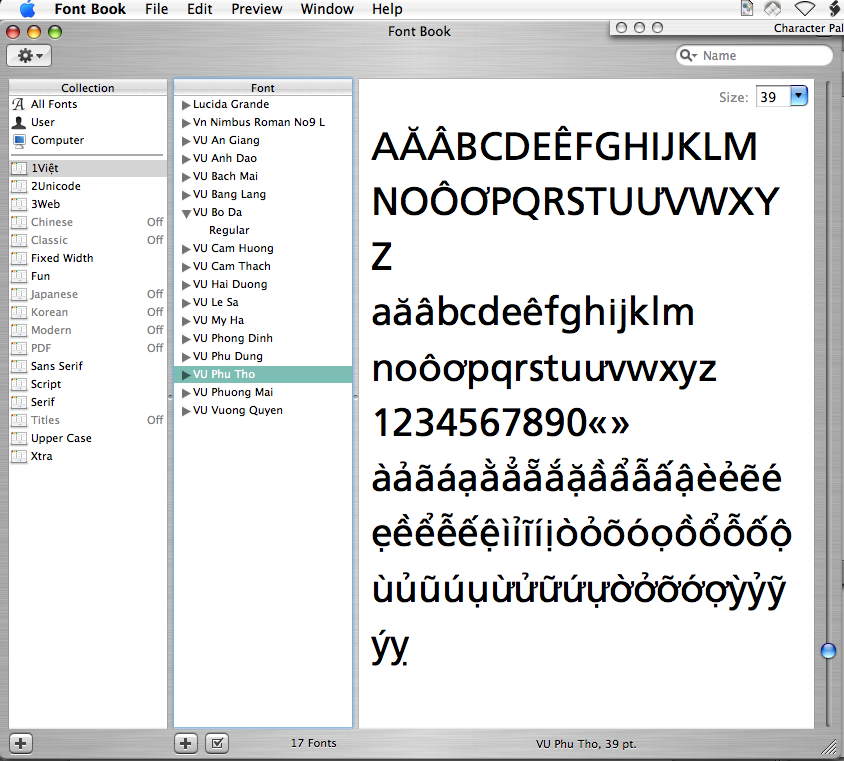Click the Xtra collection icon
Screen dimensions: 844x761
click(19, 456)
